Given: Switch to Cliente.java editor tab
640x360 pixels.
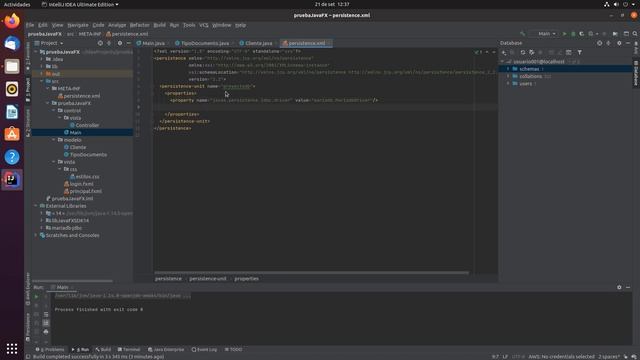Looking at the screenshot, I should click(x=256, y=43).
